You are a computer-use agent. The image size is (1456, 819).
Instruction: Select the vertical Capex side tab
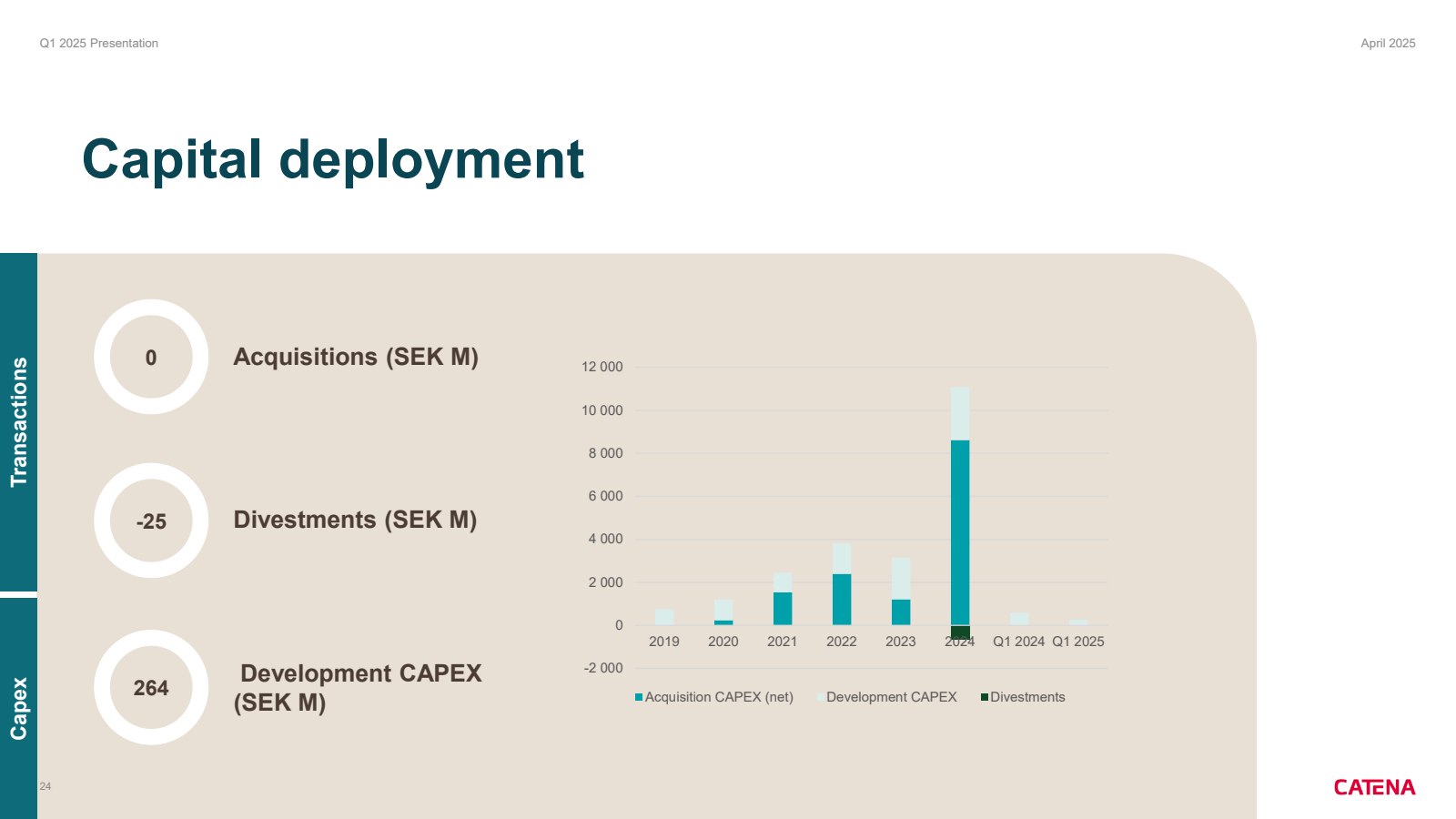tap(18, 708)
